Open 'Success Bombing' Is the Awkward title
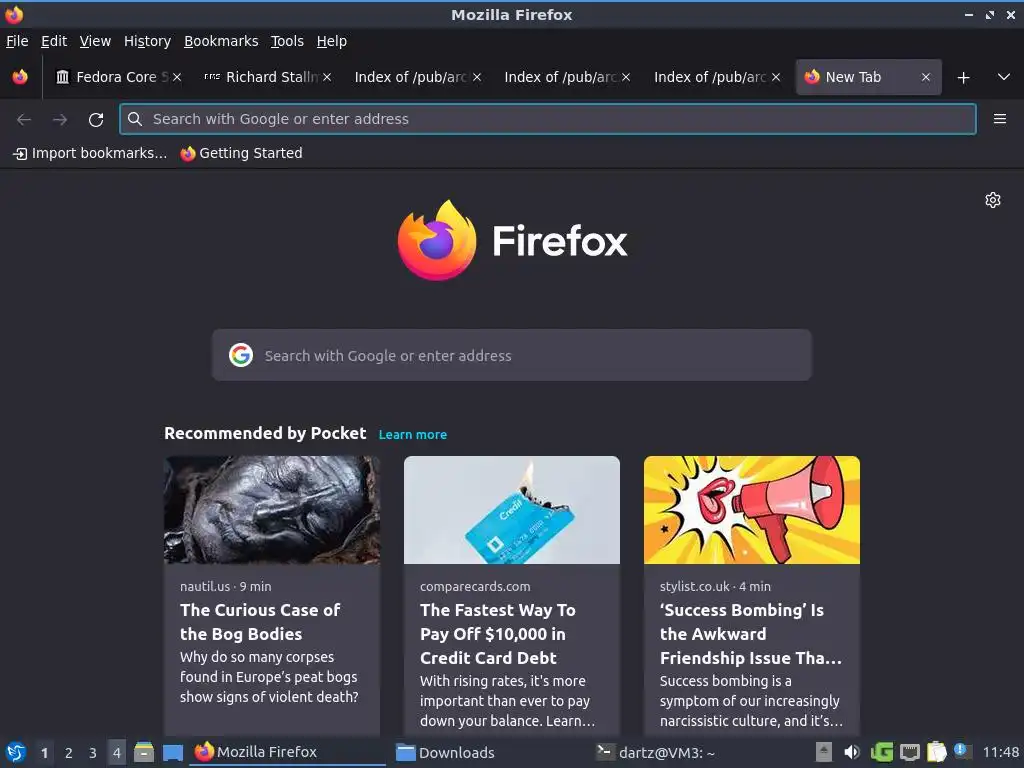The width and height of the screenshot is (1024, 768). (750, 634)
